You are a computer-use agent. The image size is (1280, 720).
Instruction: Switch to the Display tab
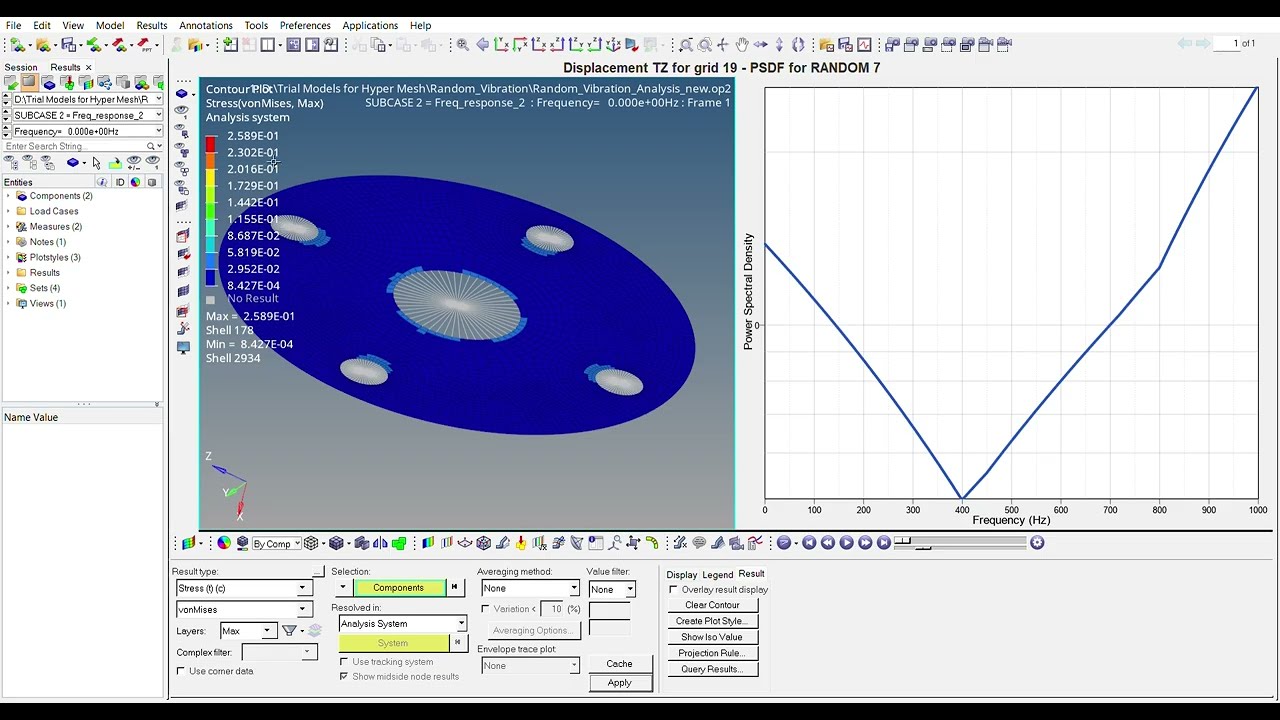pos(681,575)
